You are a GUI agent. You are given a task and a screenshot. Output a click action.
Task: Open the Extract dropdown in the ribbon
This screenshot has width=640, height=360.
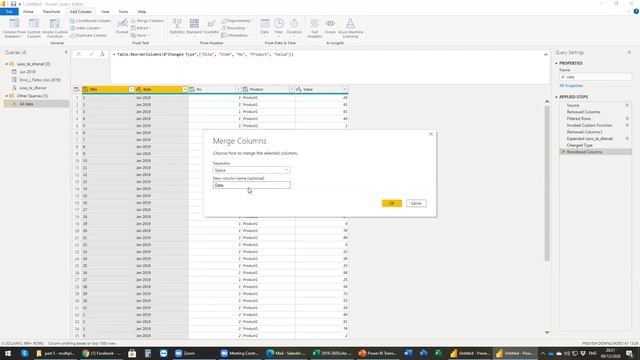[140, 28]
